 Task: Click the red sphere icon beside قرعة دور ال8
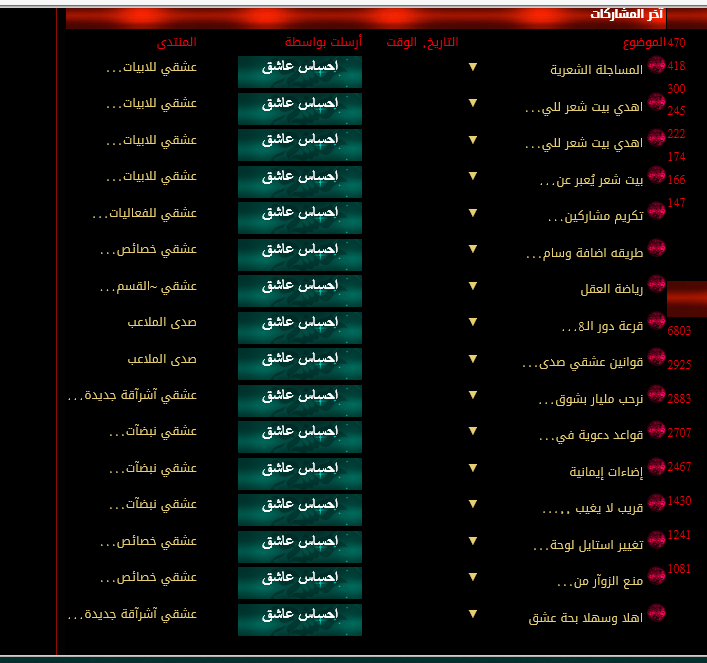pos(656,321)
